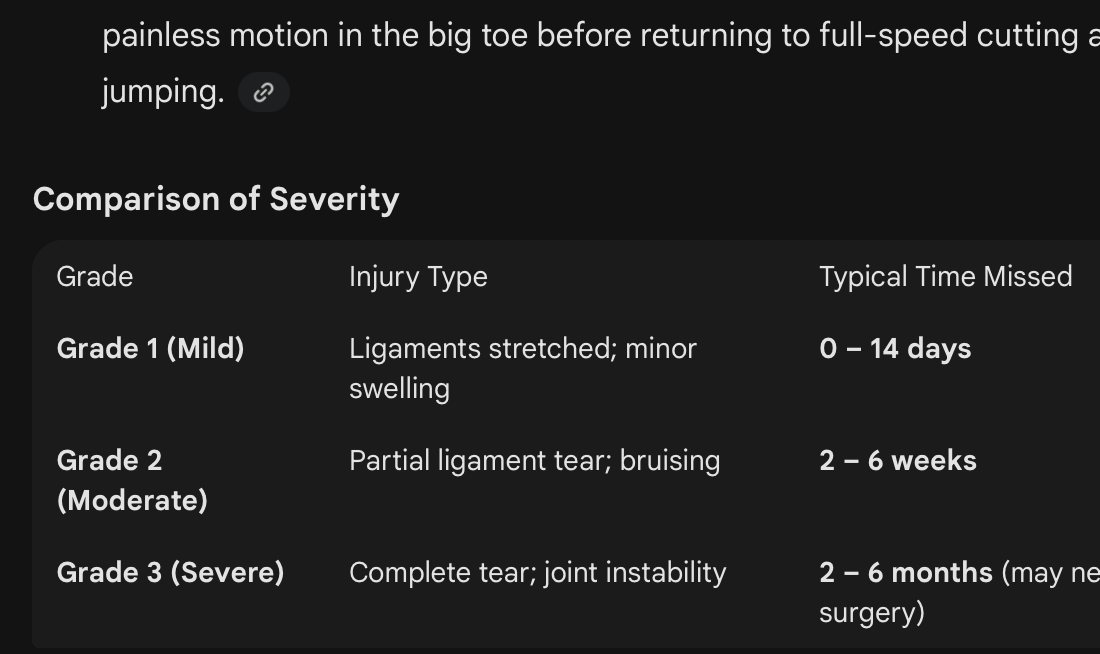
Task: Click the word "jumping." in the paragraph
Action: tap(163, 92)
